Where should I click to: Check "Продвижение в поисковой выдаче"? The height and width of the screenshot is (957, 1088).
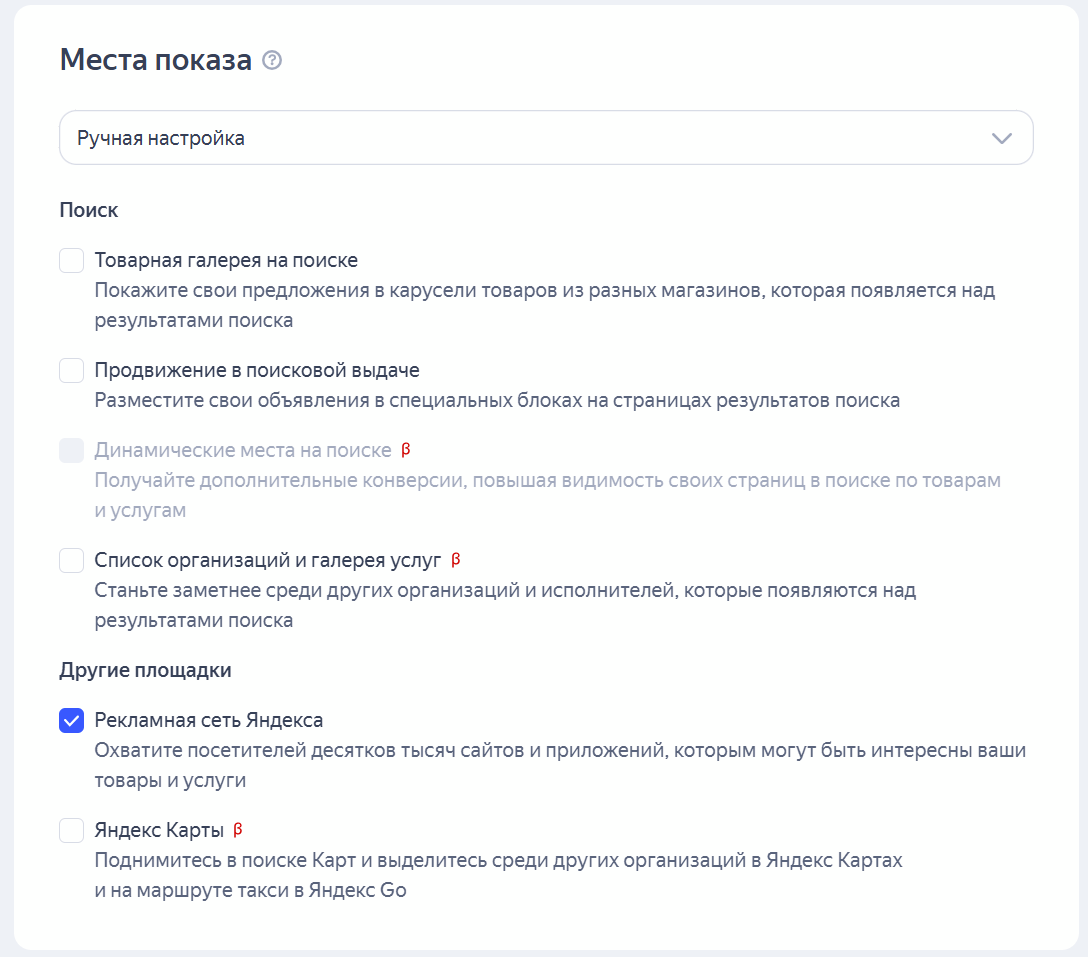[71, 370]
